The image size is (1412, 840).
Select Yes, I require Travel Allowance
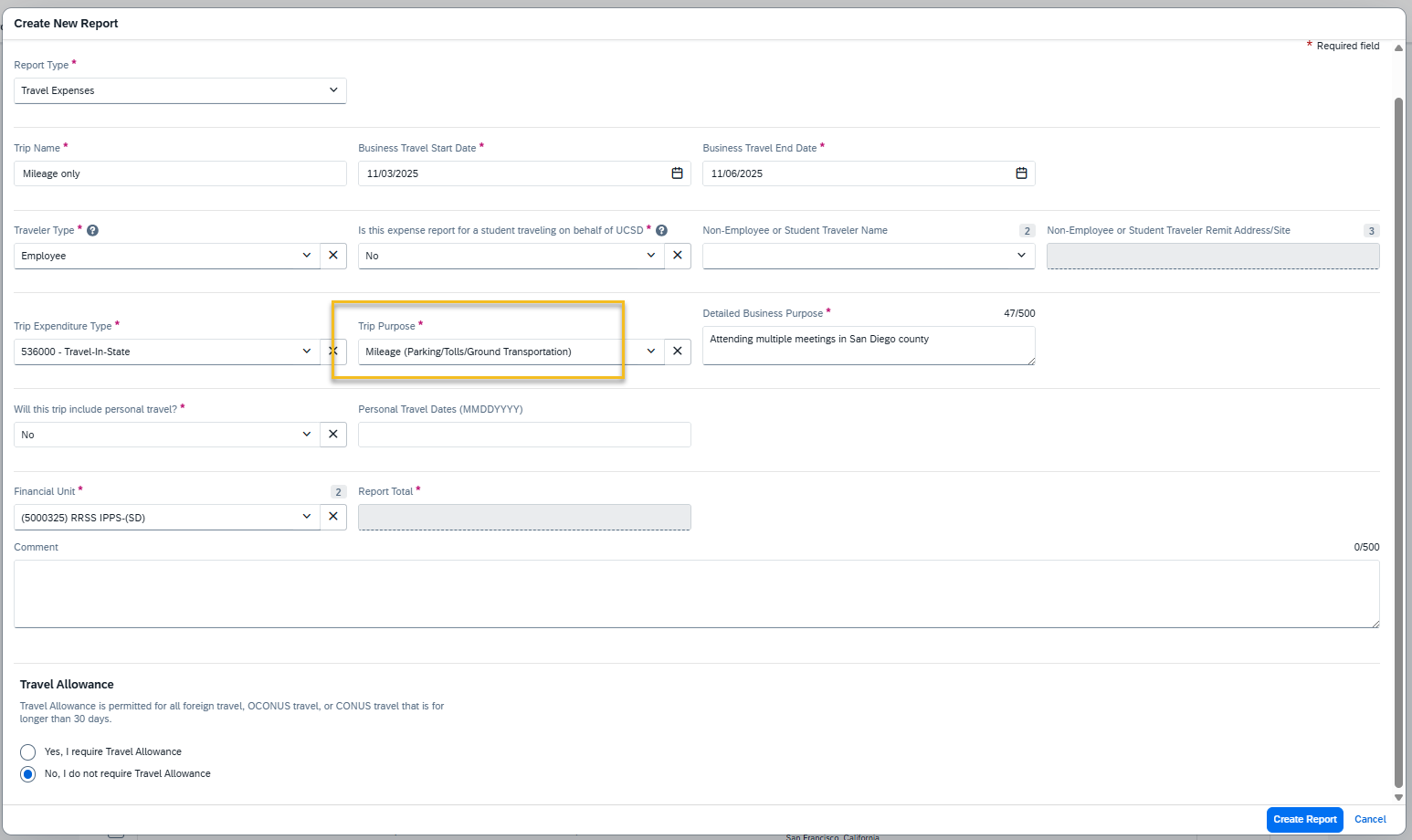coord(28,752)
